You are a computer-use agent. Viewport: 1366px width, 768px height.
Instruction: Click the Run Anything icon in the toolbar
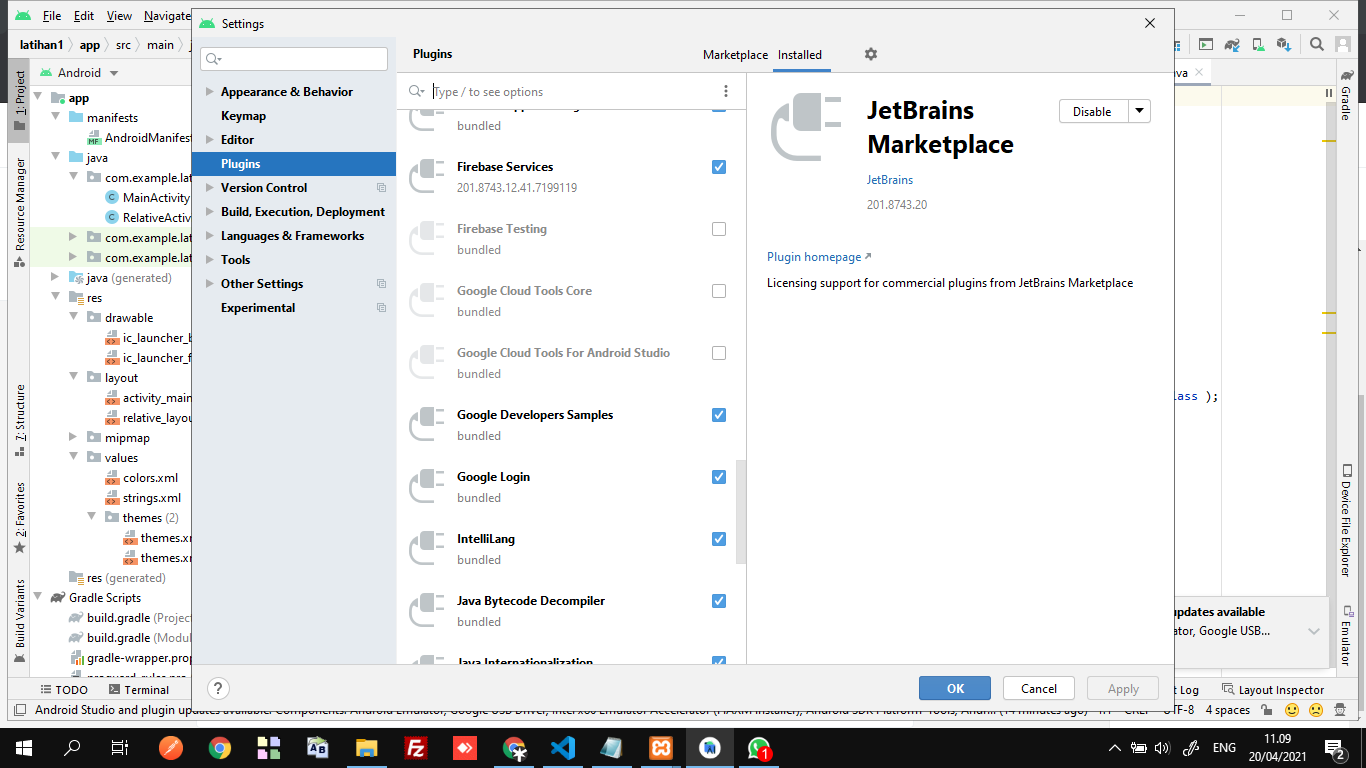[x=1207, y=44]
